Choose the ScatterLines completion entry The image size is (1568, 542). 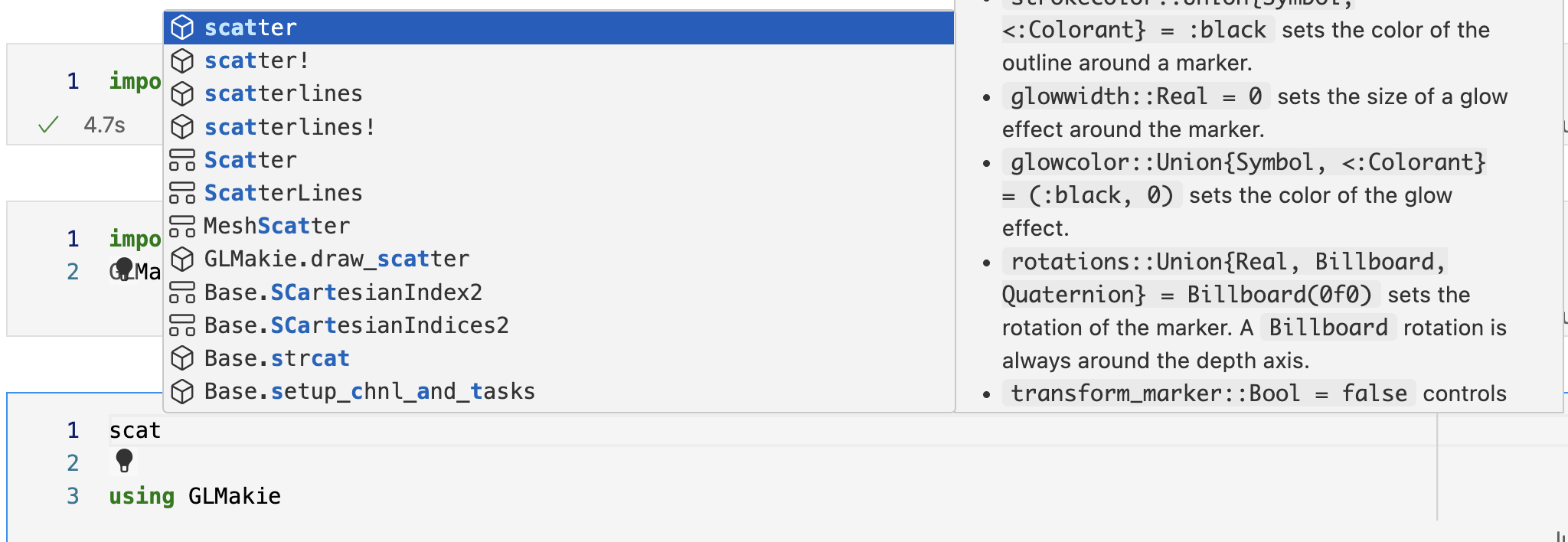click(283, 192)
